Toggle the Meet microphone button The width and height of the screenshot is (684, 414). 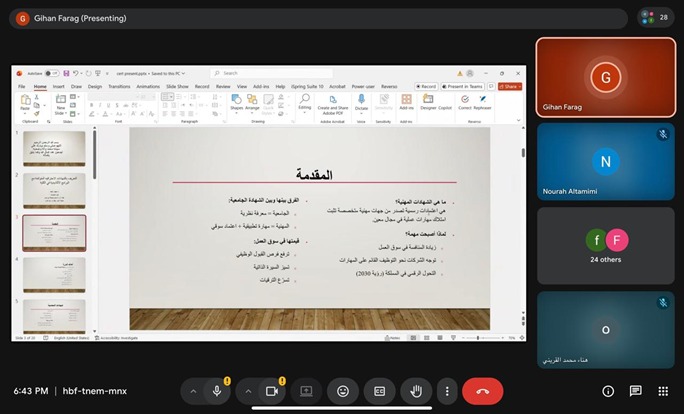(217, 391)
